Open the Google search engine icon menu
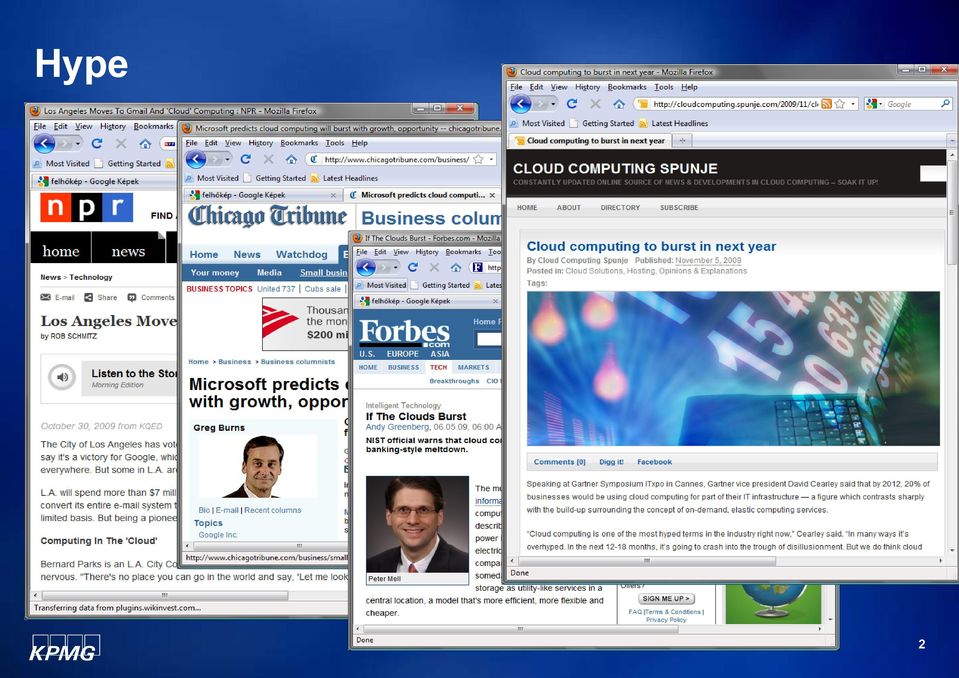The height and width of the screenshot is (678, 959). pyautogui.click(x=874, y=104)
